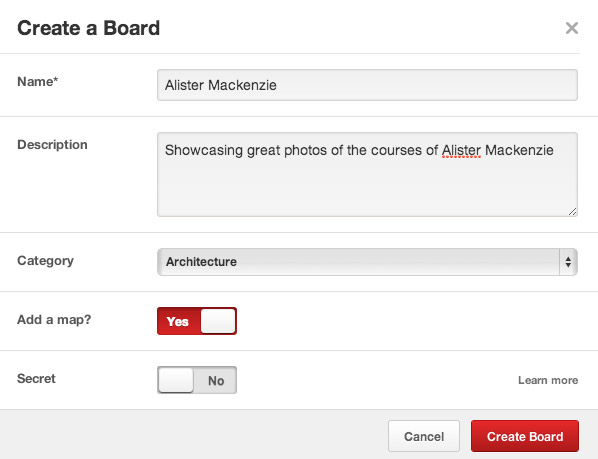Click the Secret label
Viewport: 598px width, 459px height.
tap(36, 379)
